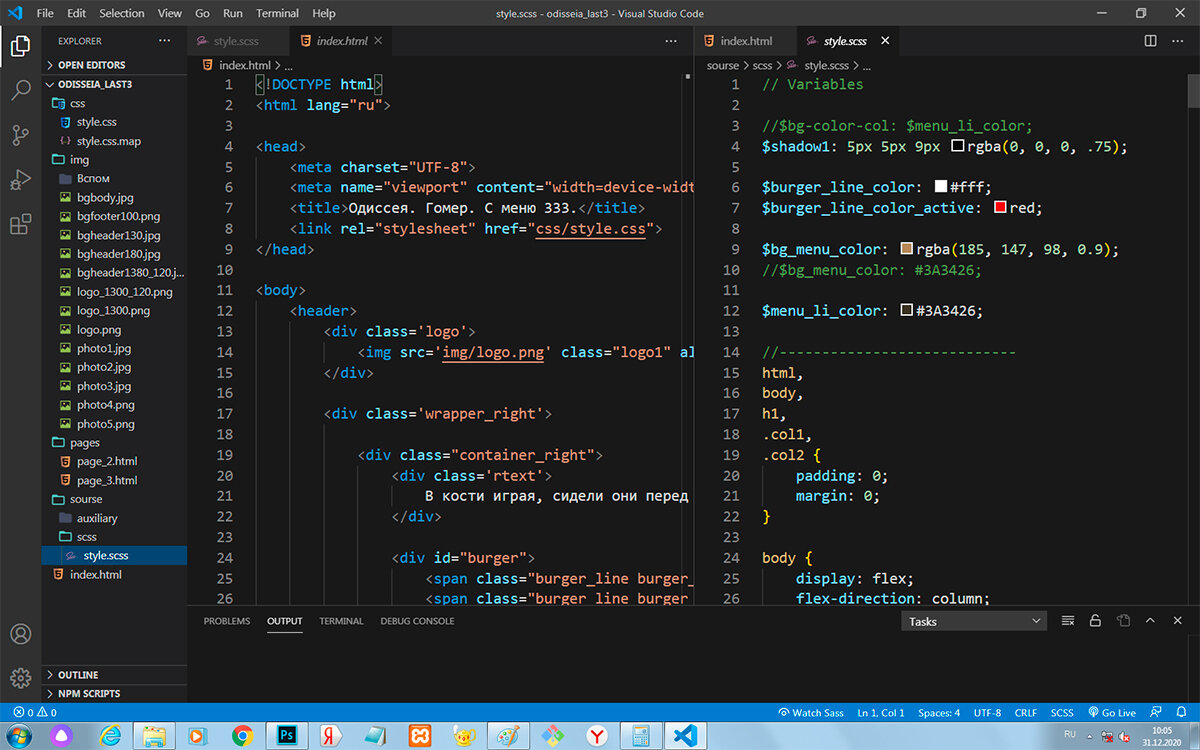Start Go Live server from status bar
This screenshot has width=1200, height=750.
1111,713
